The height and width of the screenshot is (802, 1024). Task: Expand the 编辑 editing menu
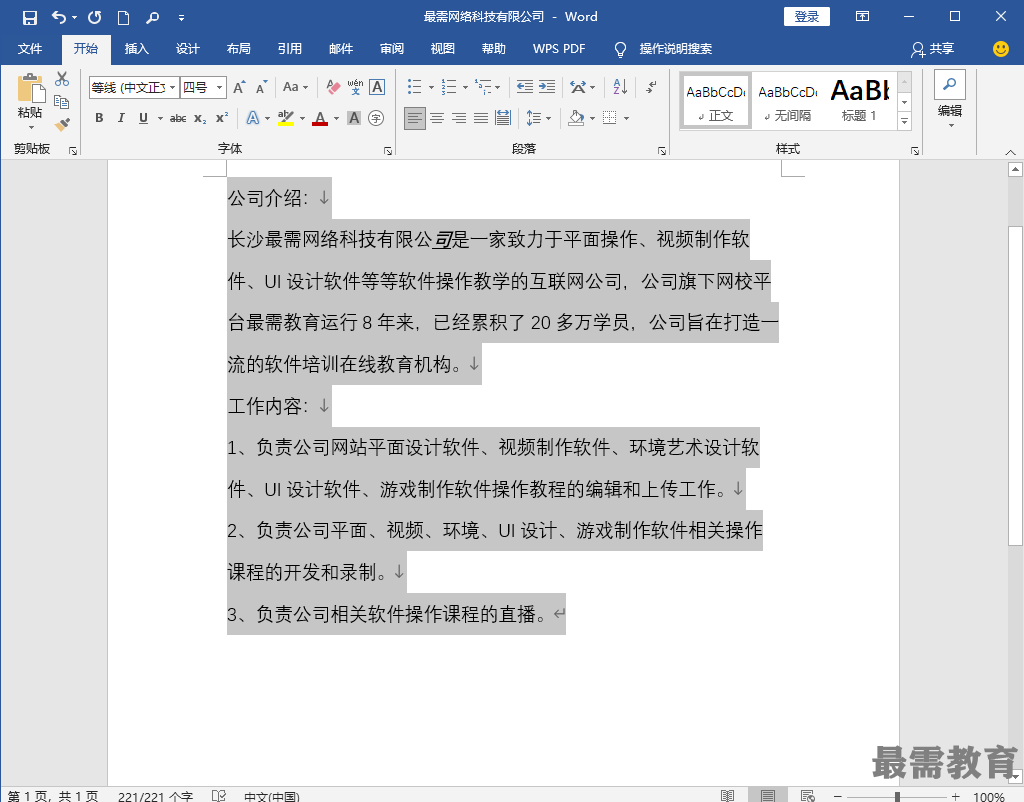tap(950, 98)
